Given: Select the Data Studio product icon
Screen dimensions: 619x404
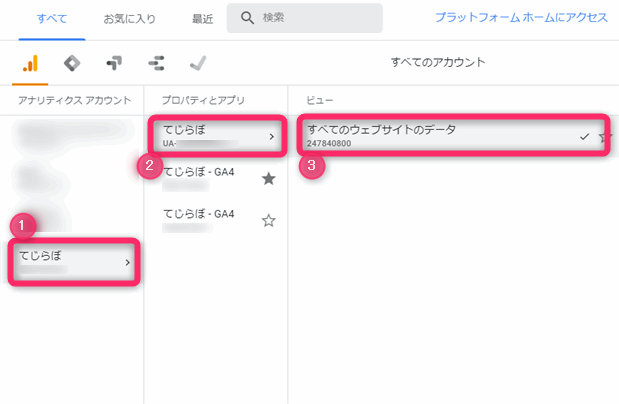Looking at the screenshot, I should pyautogui.click(x=156, y=63).
